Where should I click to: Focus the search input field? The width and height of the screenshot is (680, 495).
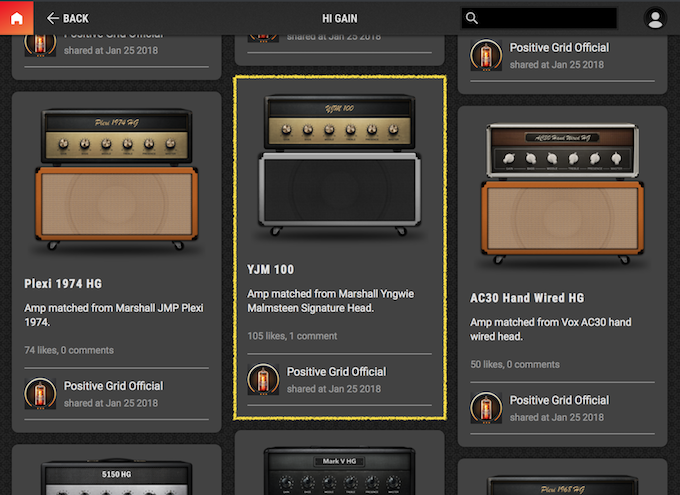coord(539,18)
